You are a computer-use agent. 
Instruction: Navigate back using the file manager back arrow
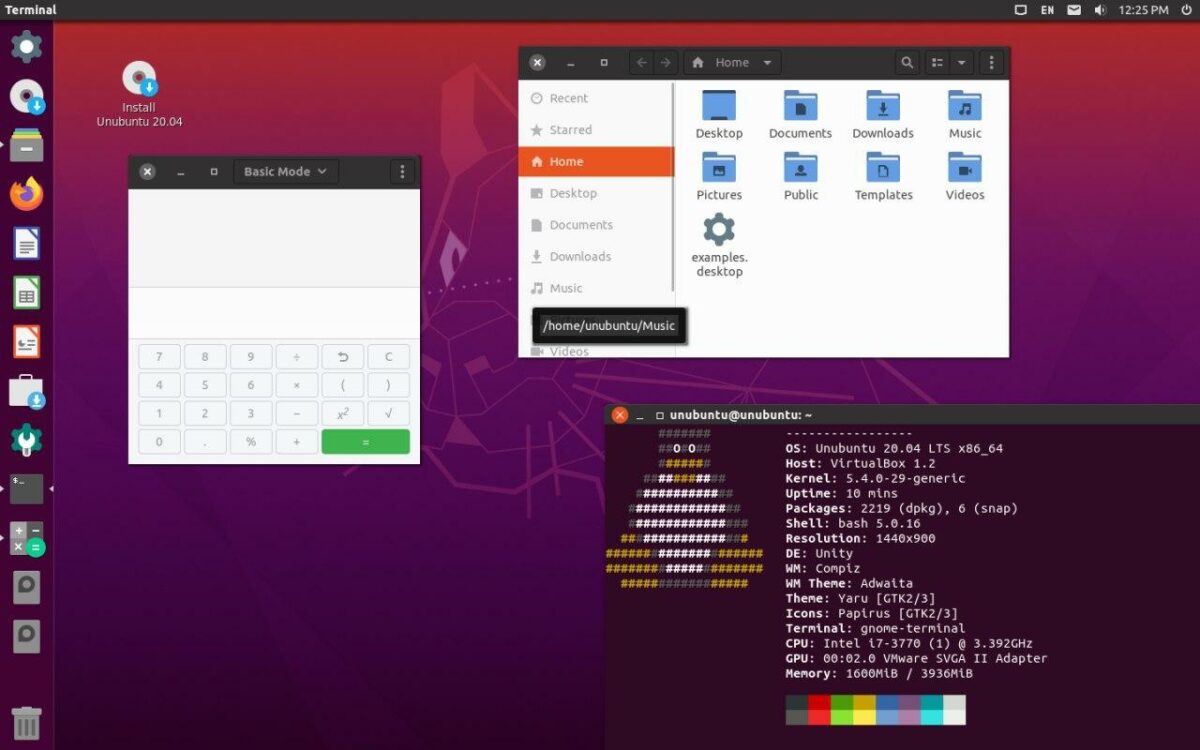click(640, 62)
